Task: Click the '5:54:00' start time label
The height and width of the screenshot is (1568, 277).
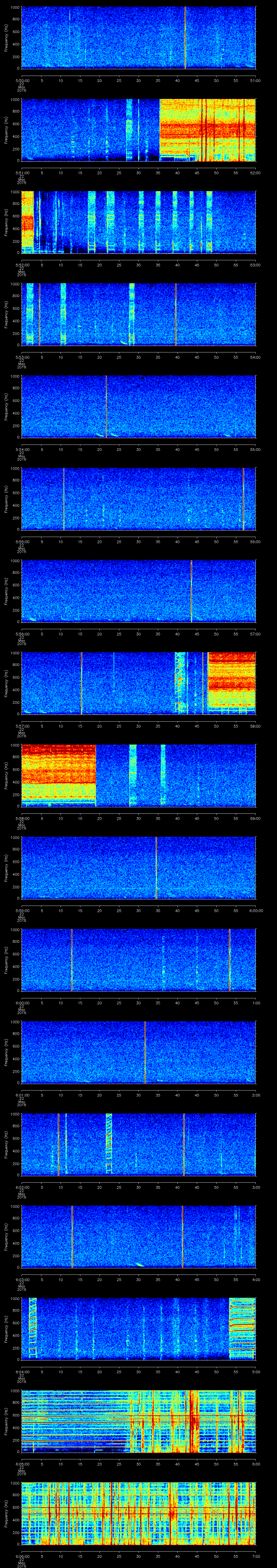Action: pos(22,449)
